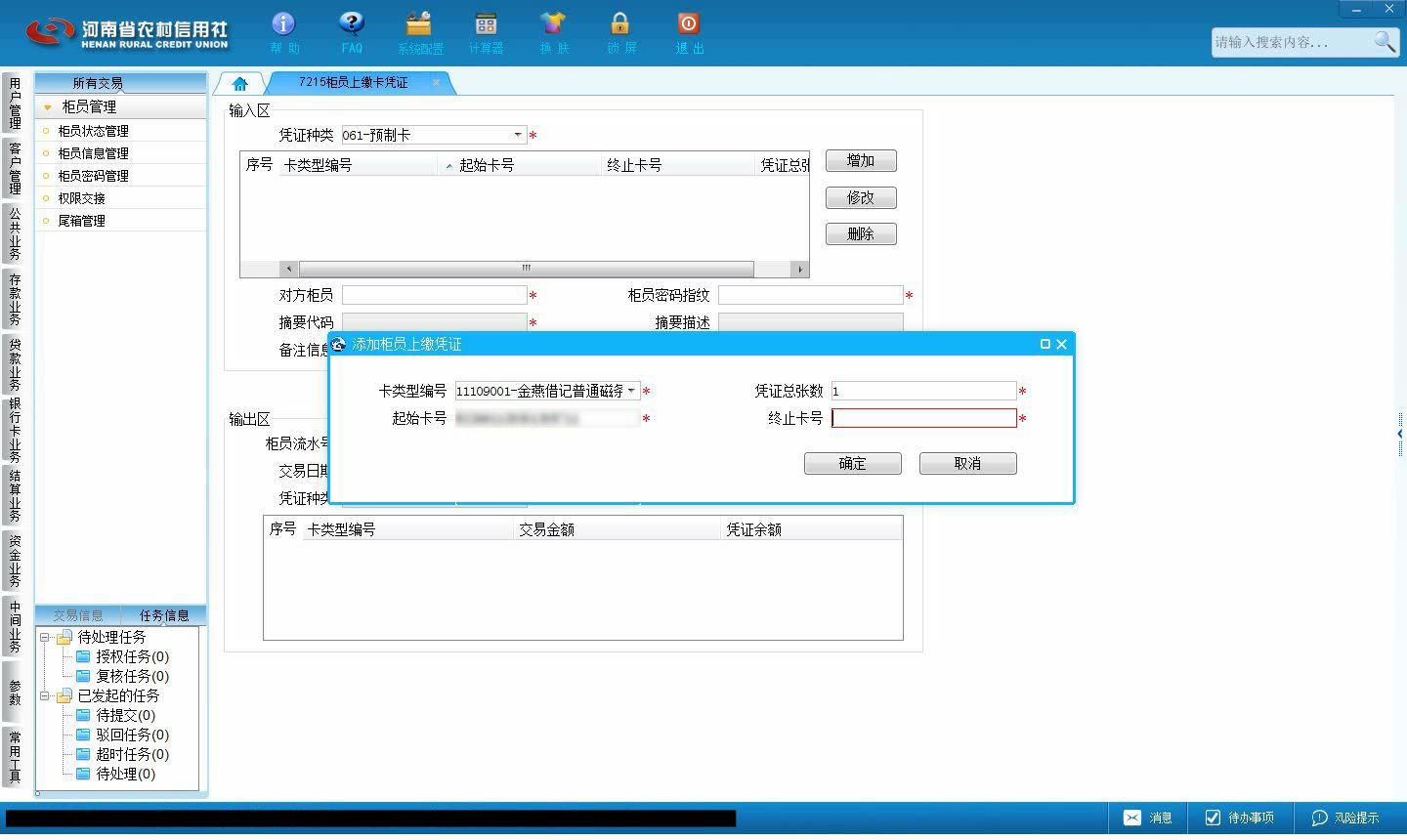Screen dimensions: 1407x840
Task: Open the 参数 side tab
Action: coord(15,692)
